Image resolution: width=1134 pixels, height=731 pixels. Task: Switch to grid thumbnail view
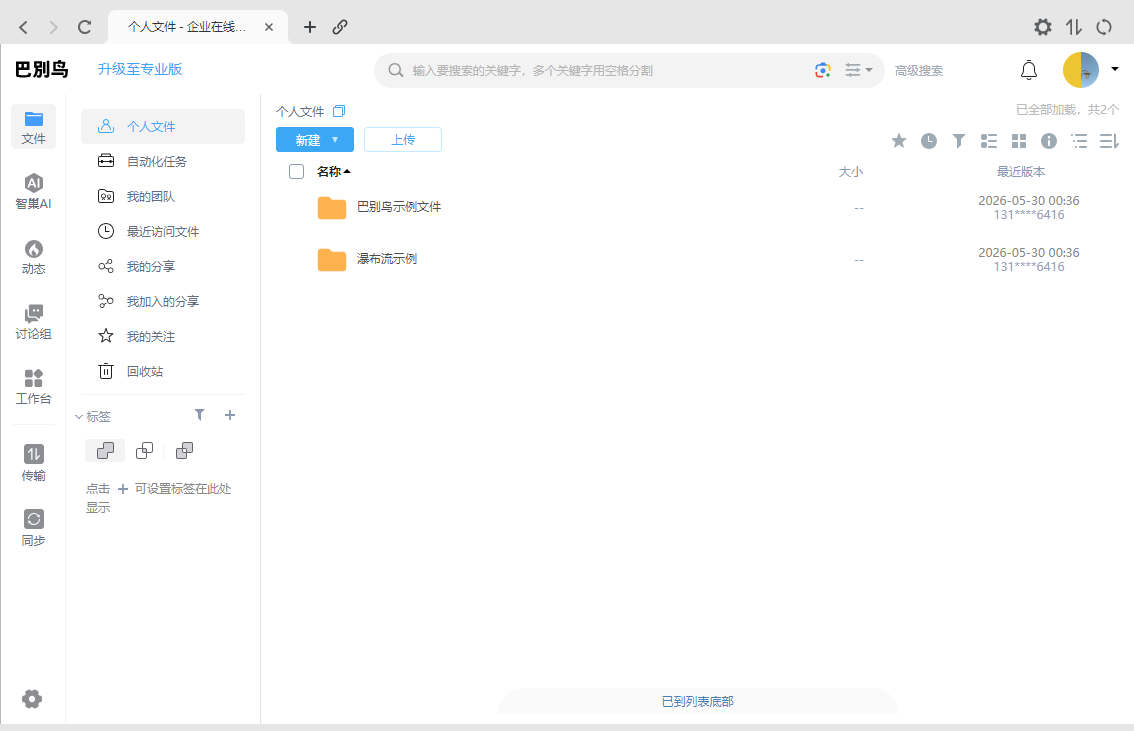click(1019, 140)
